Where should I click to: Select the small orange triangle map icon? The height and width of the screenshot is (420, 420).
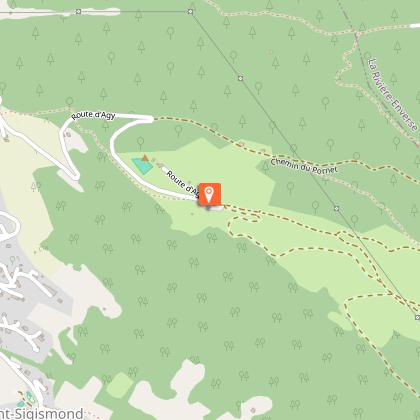point(145,158)
